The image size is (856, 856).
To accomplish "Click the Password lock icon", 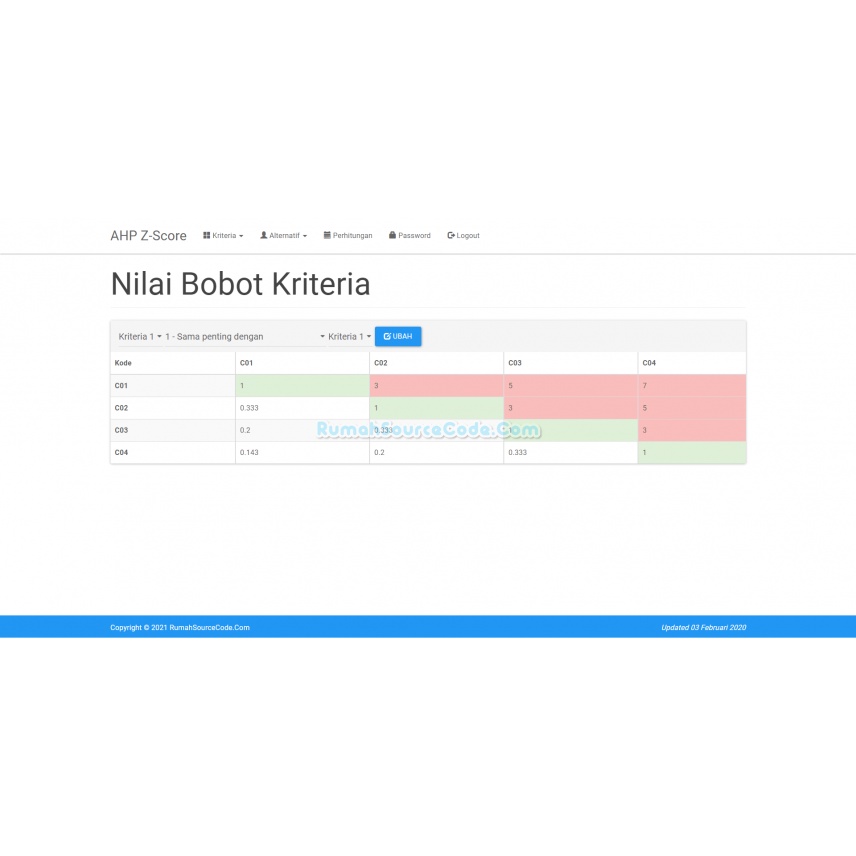I will pos(393,236).
